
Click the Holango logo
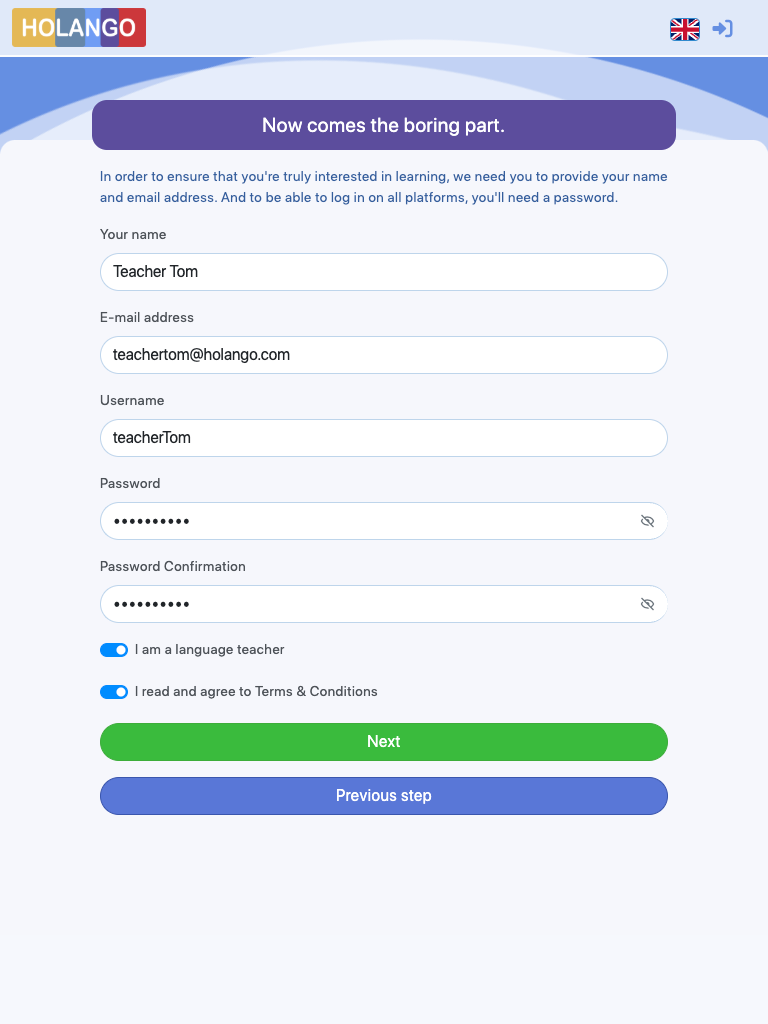click(79, 28)
